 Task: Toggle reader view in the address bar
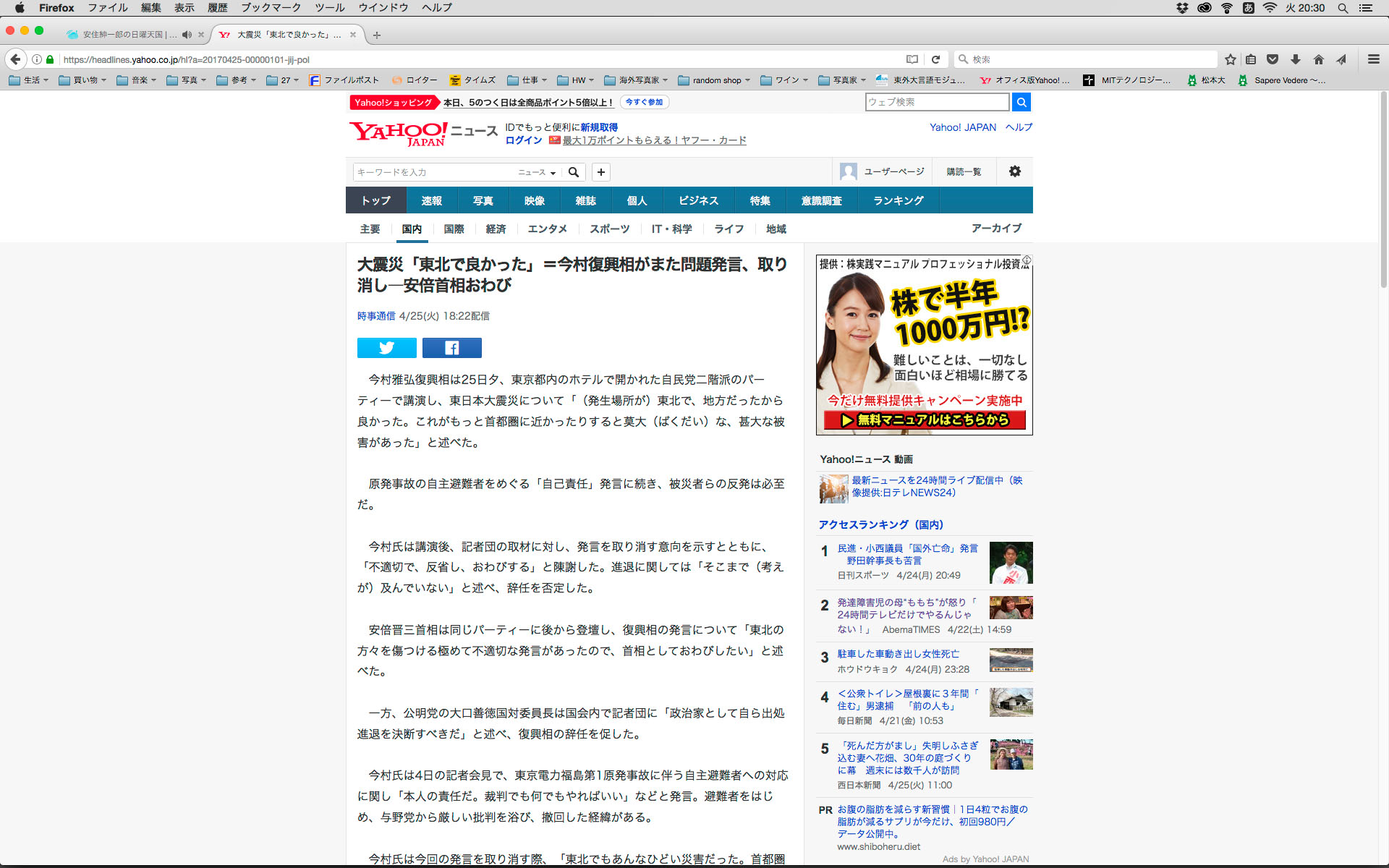click(912, 59)
